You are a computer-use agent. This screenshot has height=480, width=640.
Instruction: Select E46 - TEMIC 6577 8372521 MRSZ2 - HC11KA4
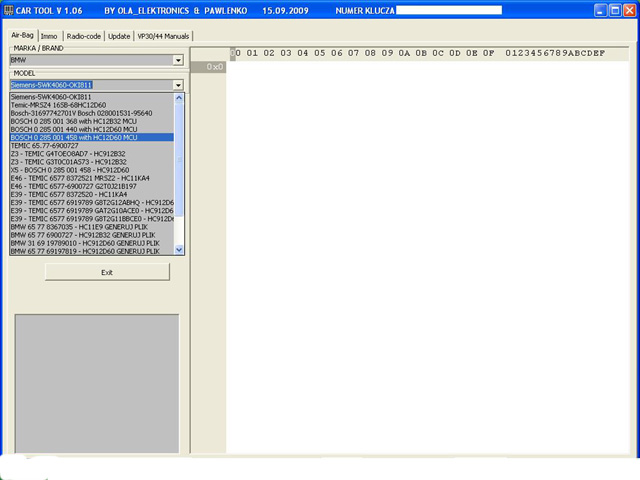[92, 178]
